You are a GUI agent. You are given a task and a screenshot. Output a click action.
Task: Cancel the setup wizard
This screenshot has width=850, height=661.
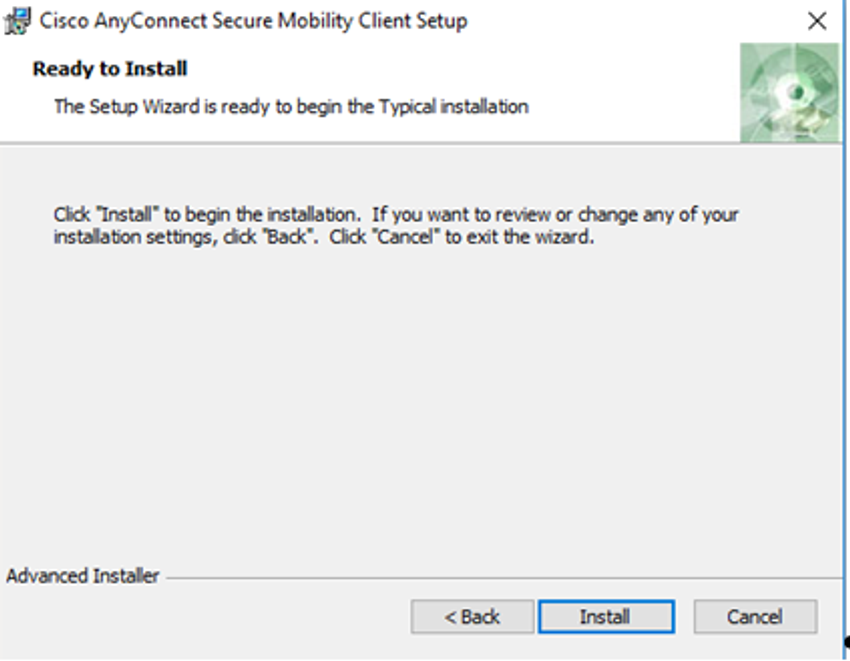click(x=755, y=617)
